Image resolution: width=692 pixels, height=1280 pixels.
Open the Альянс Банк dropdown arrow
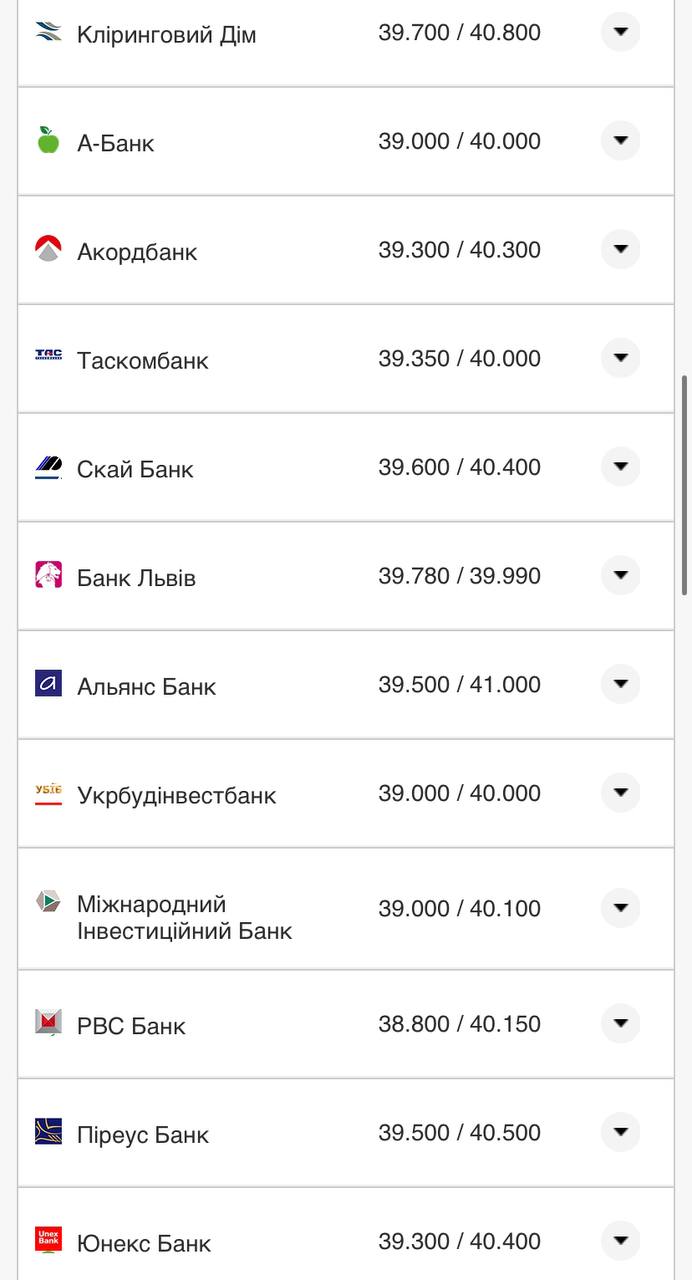pos(620,684)
